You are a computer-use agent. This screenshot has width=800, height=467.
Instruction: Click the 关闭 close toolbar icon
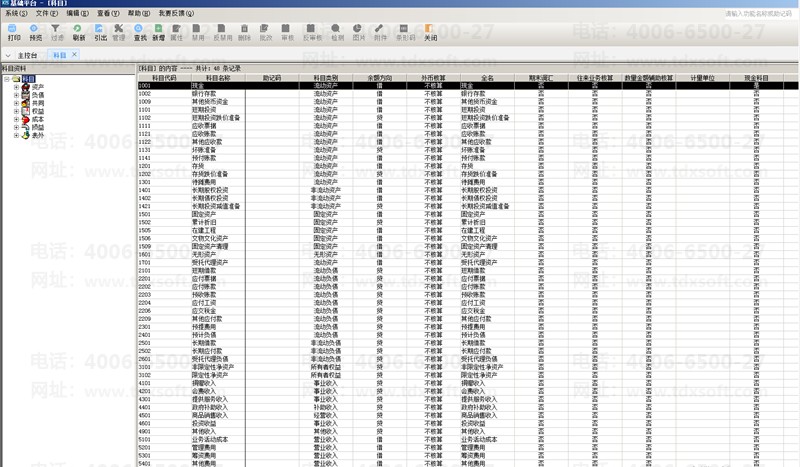pos(430,31)
